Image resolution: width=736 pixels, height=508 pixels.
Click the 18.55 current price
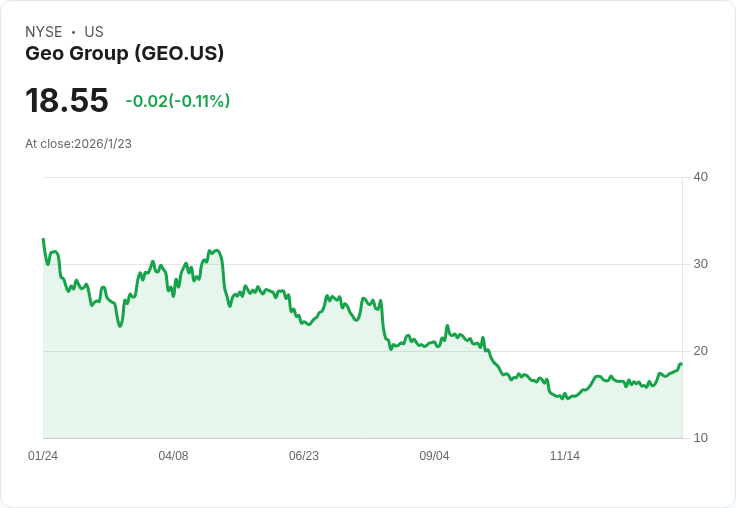[x=67, y=101]
